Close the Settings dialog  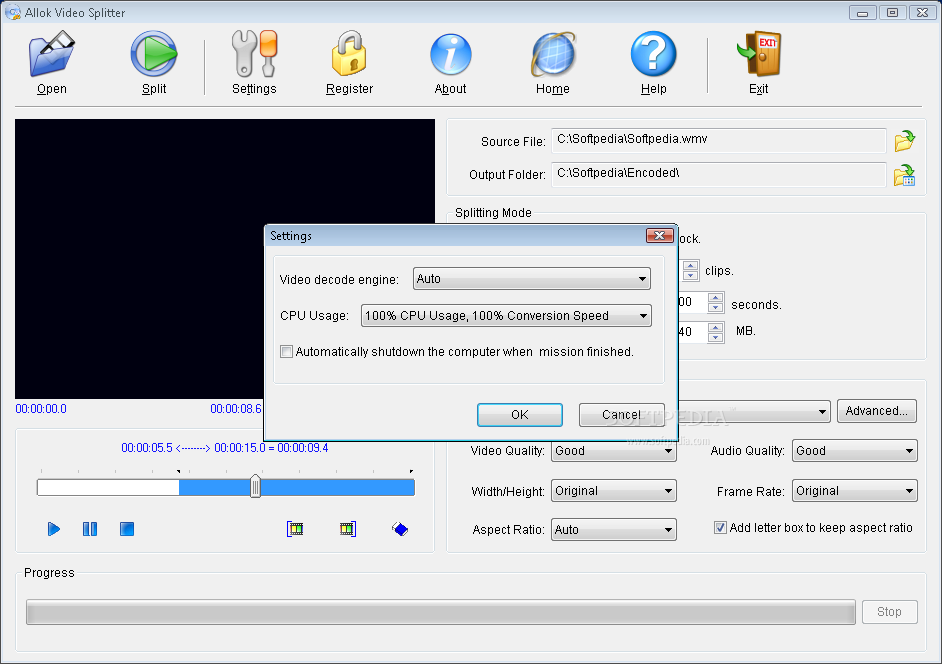pos(659,236)
